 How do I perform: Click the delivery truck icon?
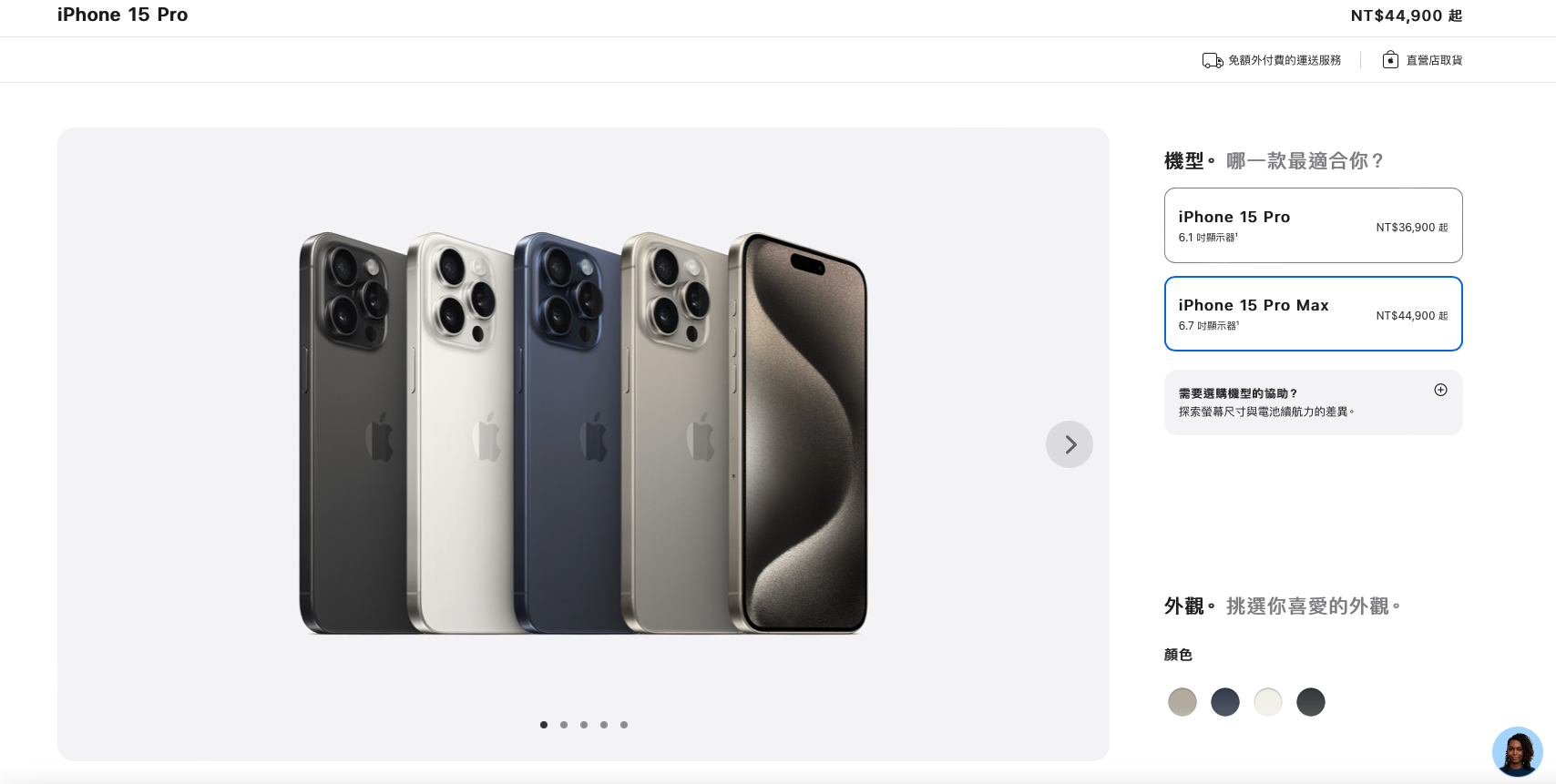coord(1213,60)
